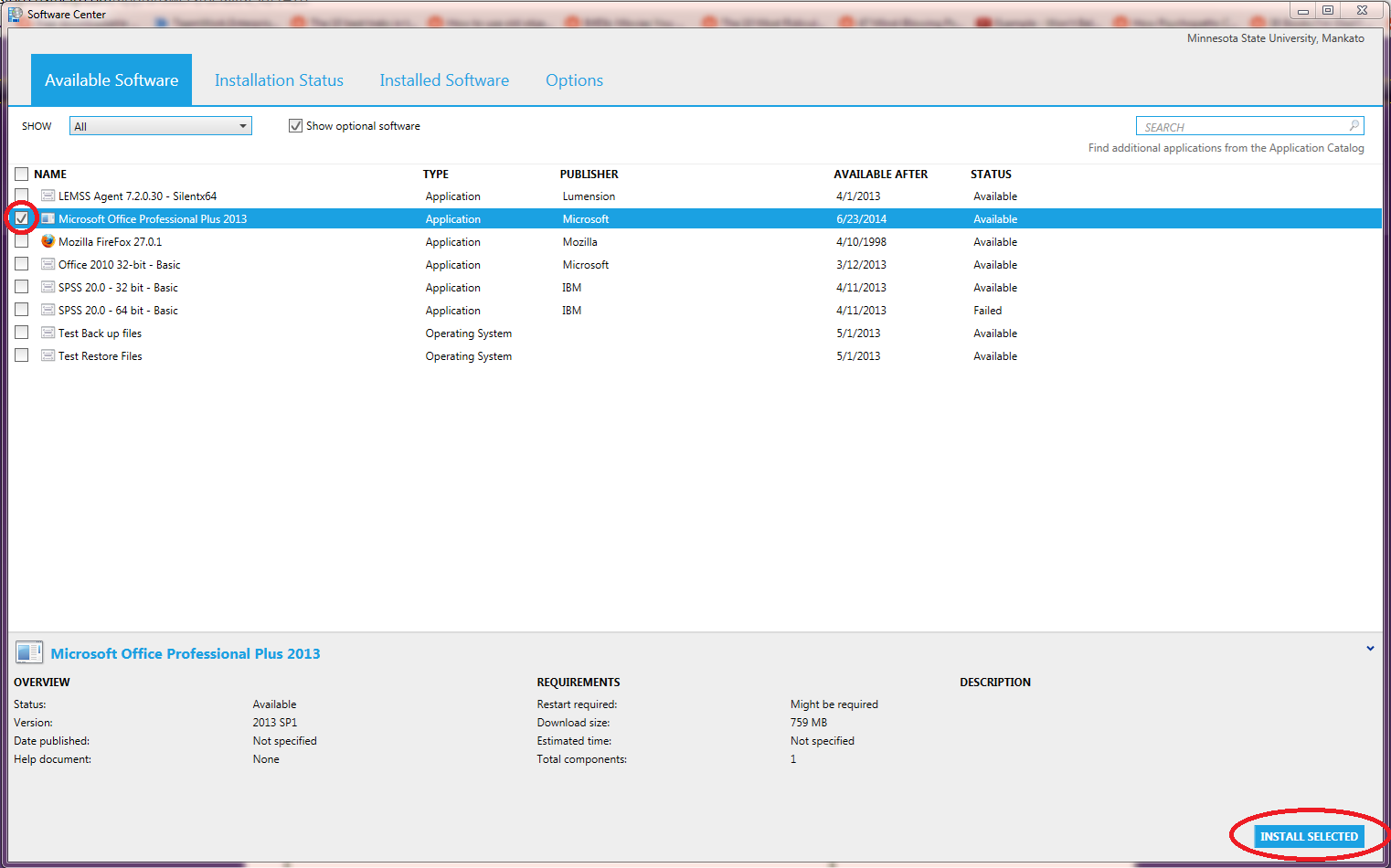Check the Test Back up files checkbox
1391x868 pixels.
coord(22,333)
